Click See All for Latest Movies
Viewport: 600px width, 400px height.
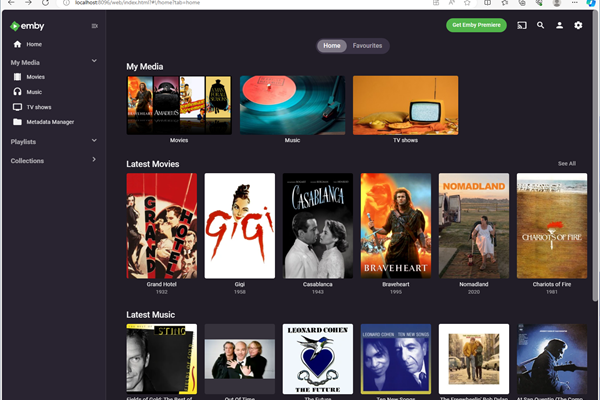(x=566, y=163)
